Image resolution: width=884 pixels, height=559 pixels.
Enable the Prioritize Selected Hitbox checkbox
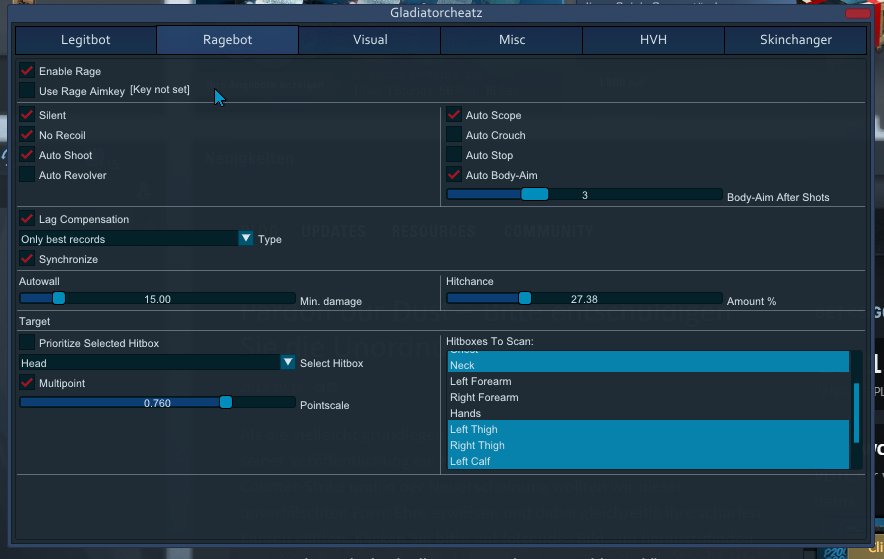click(27, 343)
